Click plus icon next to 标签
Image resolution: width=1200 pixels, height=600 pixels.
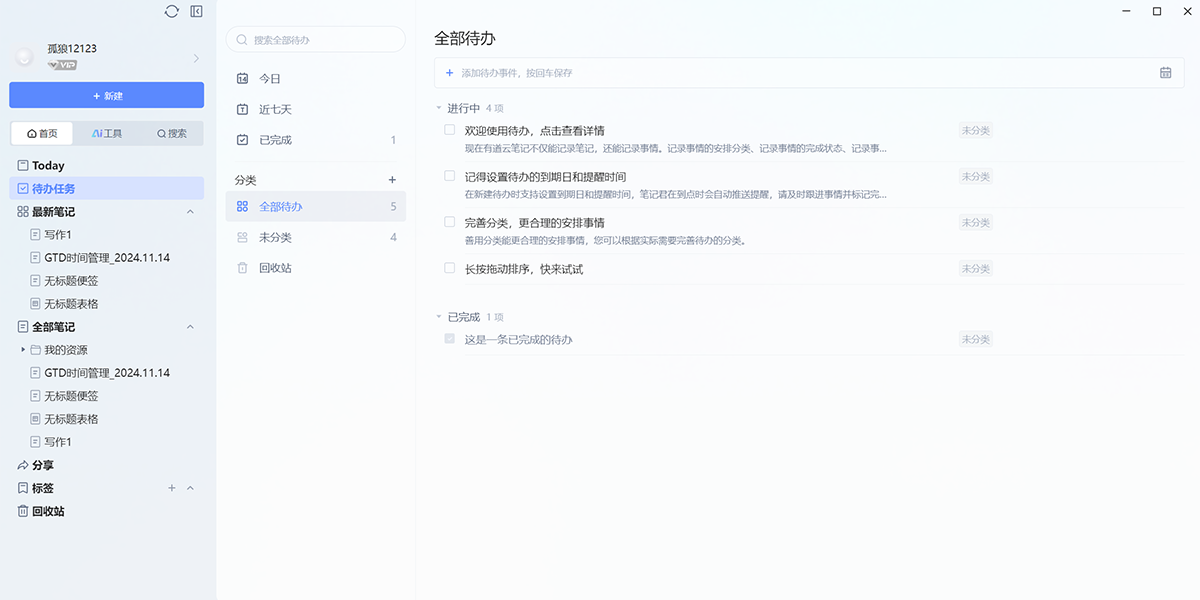(170, 487)
